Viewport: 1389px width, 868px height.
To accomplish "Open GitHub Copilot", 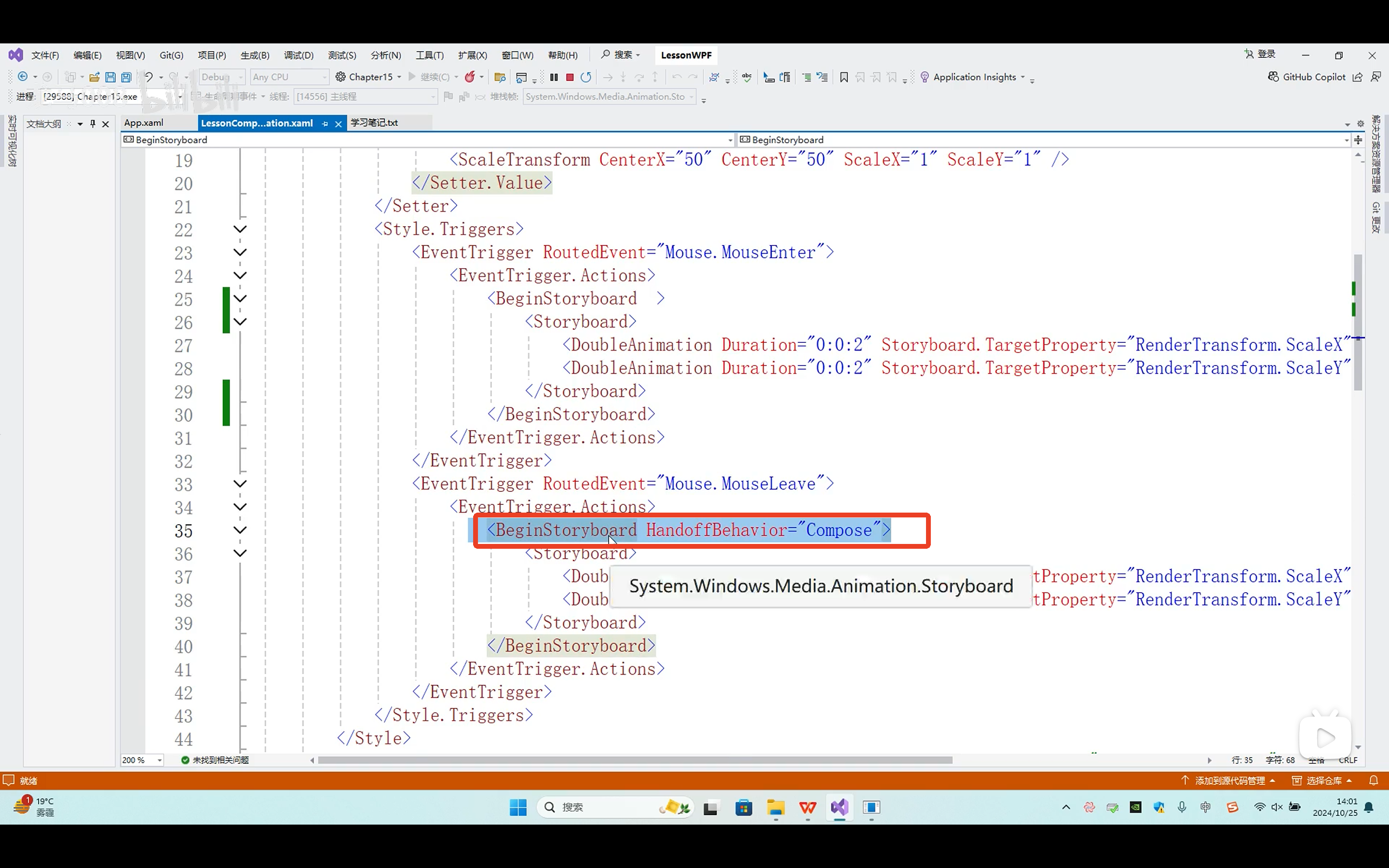I will point(1307,77).
